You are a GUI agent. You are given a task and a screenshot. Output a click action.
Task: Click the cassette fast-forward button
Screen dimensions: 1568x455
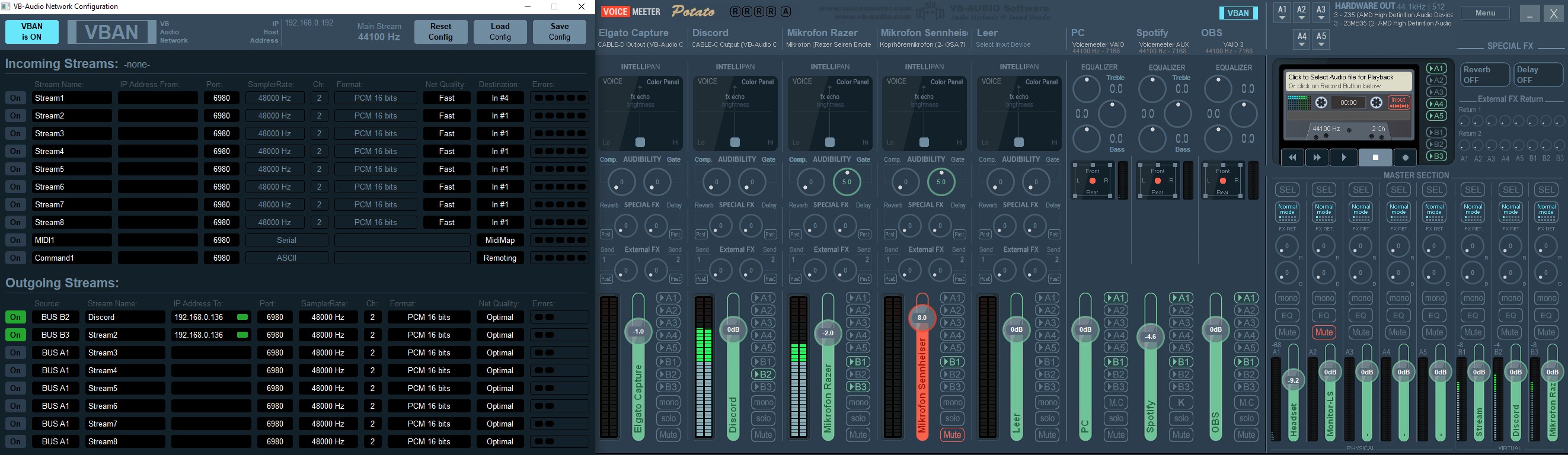(x=1317, y=157)
